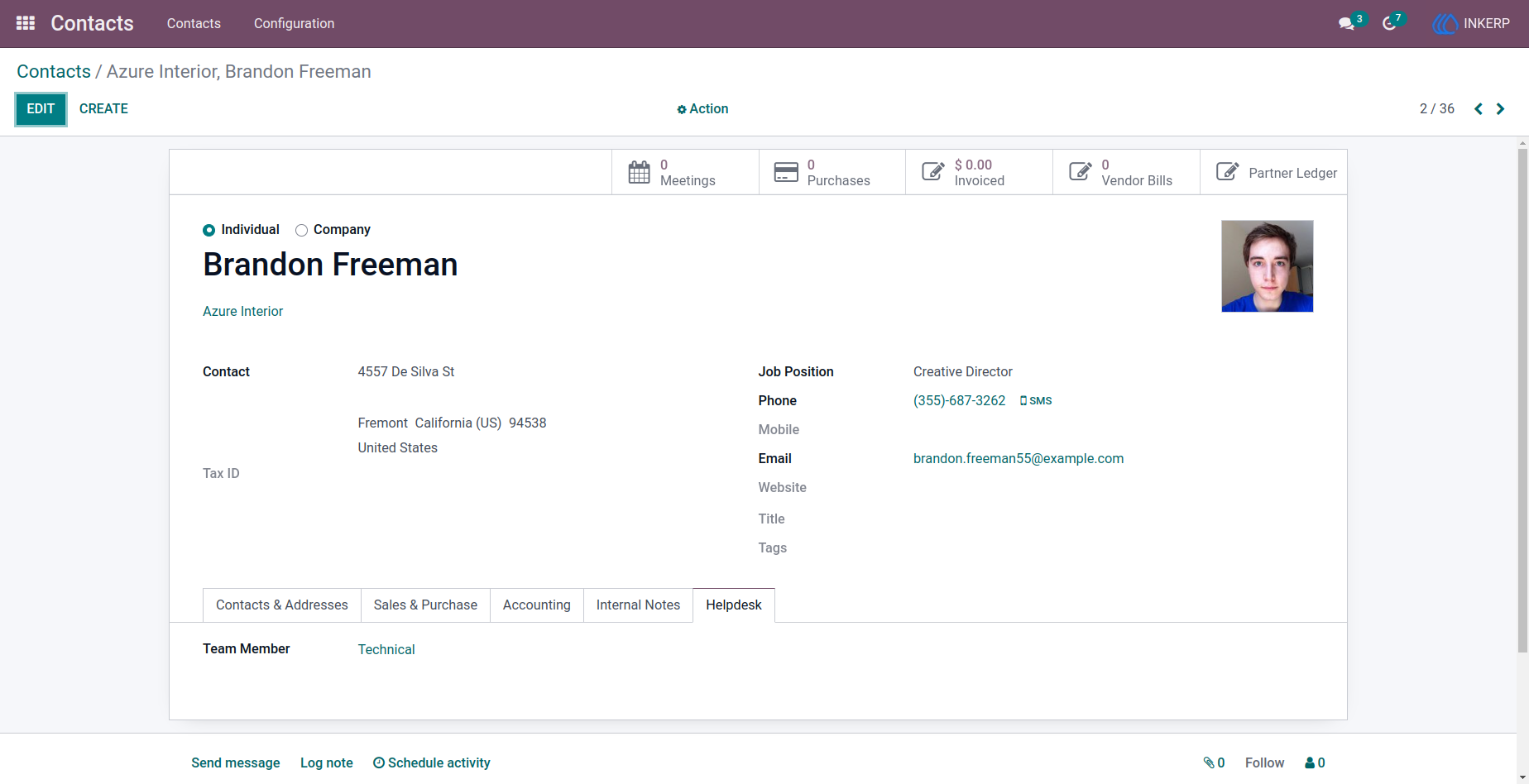This screenshot has width=1529, height=784.
Task: Click the attachments paperclip icon
Action: click(1209, 762)
